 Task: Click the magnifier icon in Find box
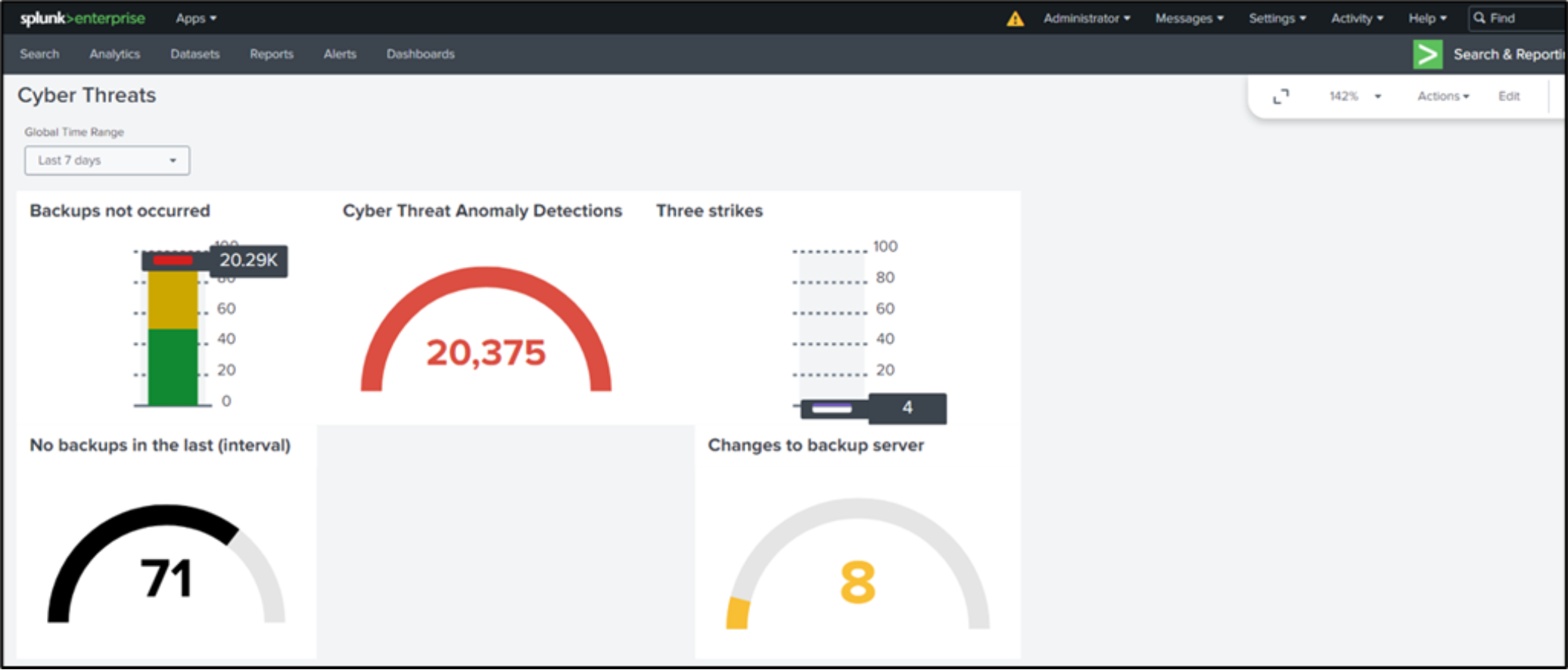tap(1479, 18)
